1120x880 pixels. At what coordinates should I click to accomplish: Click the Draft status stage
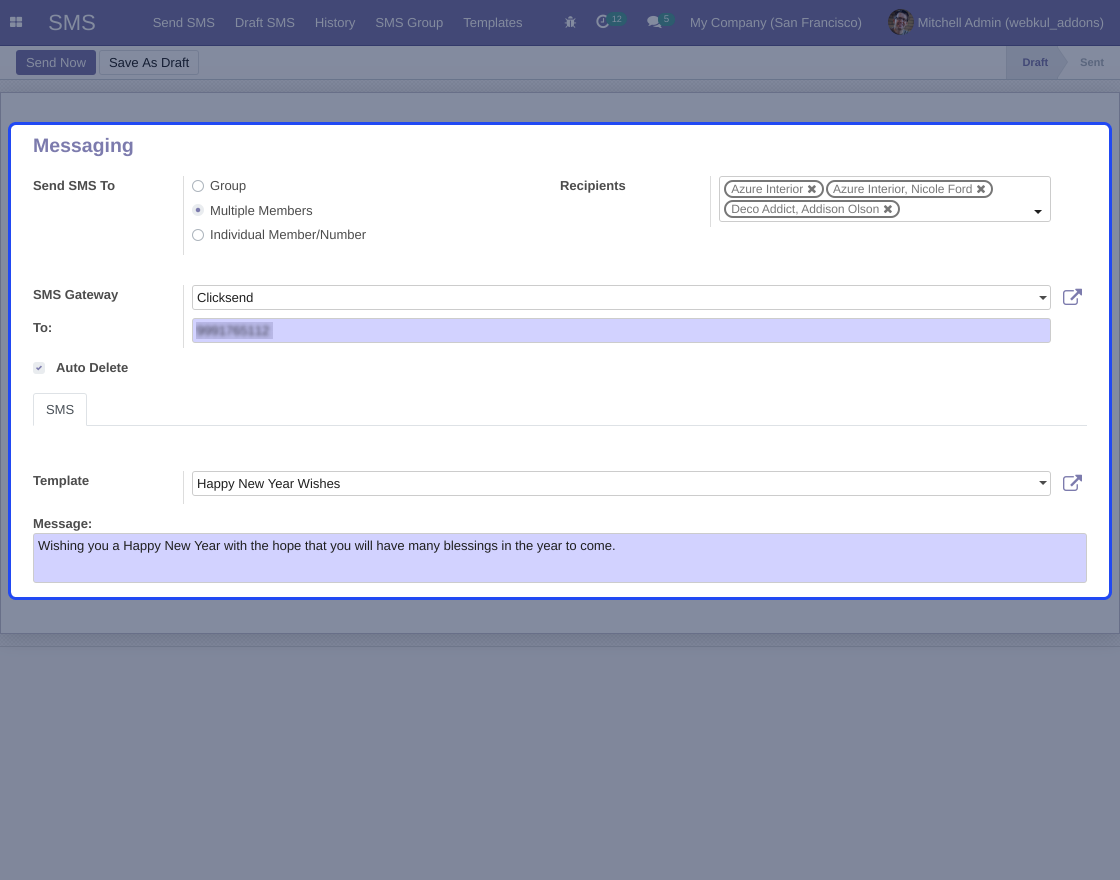tap(1035, 63)
